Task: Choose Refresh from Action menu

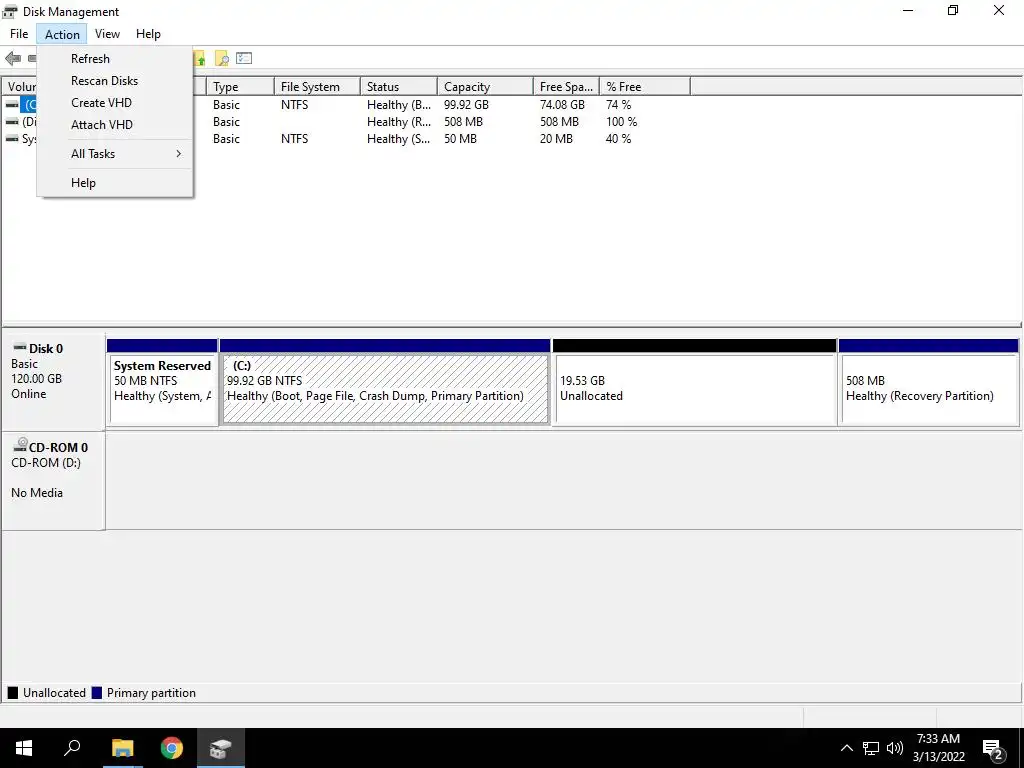Action: tap(115, 59)
